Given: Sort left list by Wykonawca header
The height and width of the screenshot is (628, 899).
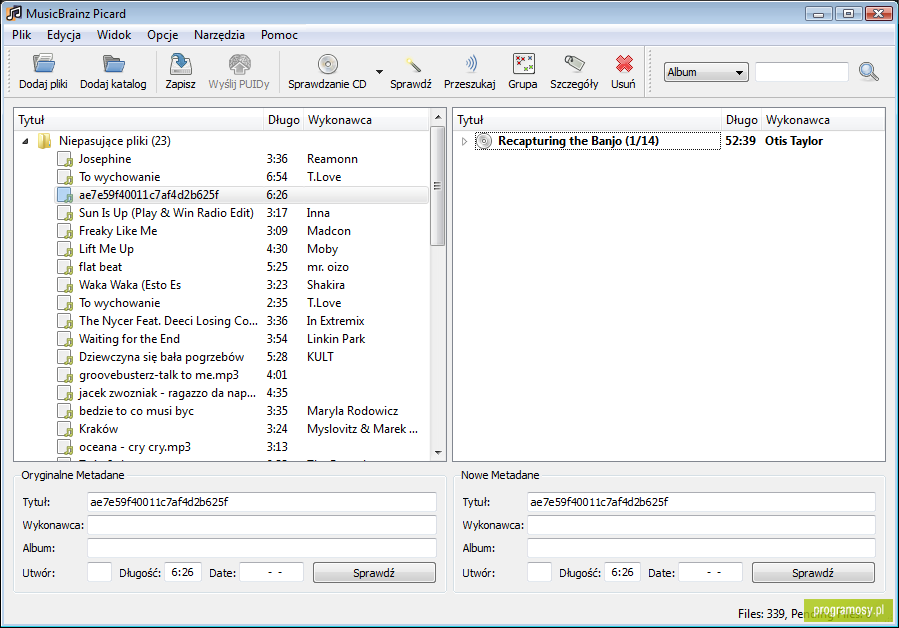Looking at the screenshot, I should (366, 120).
